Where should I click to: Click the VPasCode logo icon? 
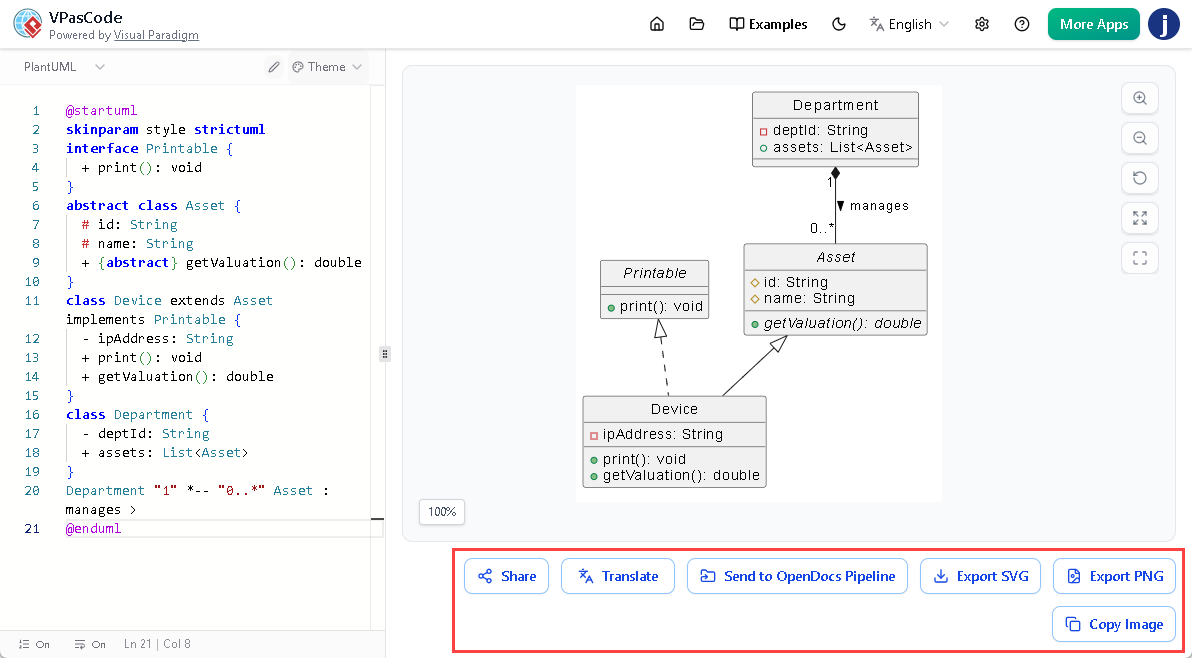point(28,24)
